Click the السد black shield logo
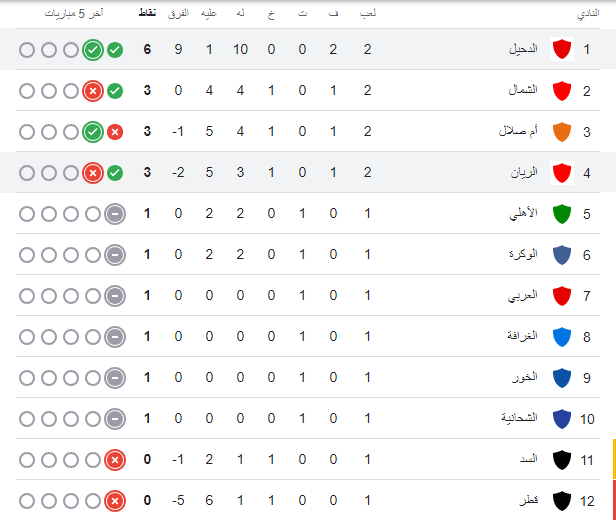 [x=562, y=460]
